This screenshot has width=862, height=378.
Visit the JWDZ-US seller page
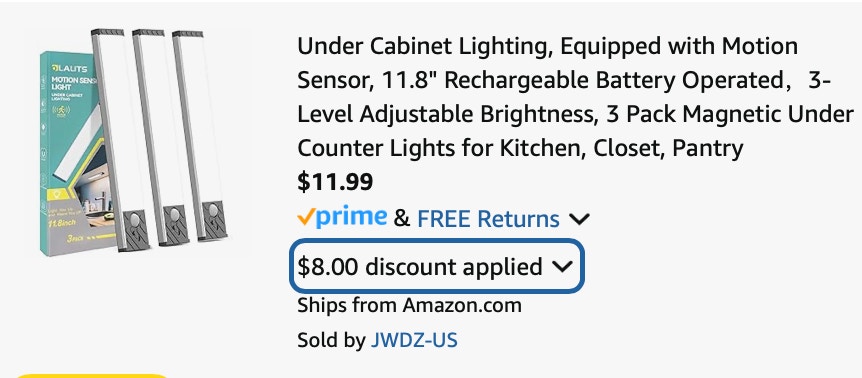[x=414, y=340]
